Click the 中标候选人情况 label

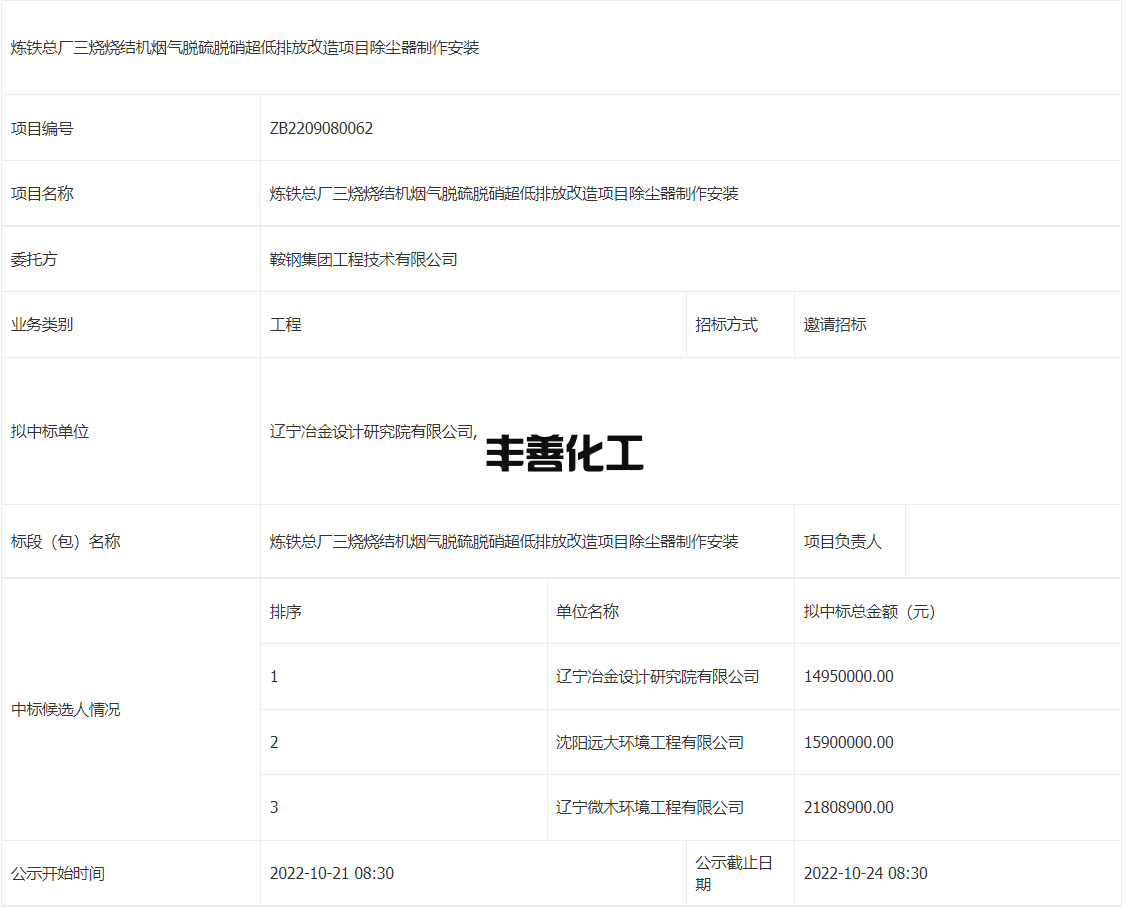65,710
